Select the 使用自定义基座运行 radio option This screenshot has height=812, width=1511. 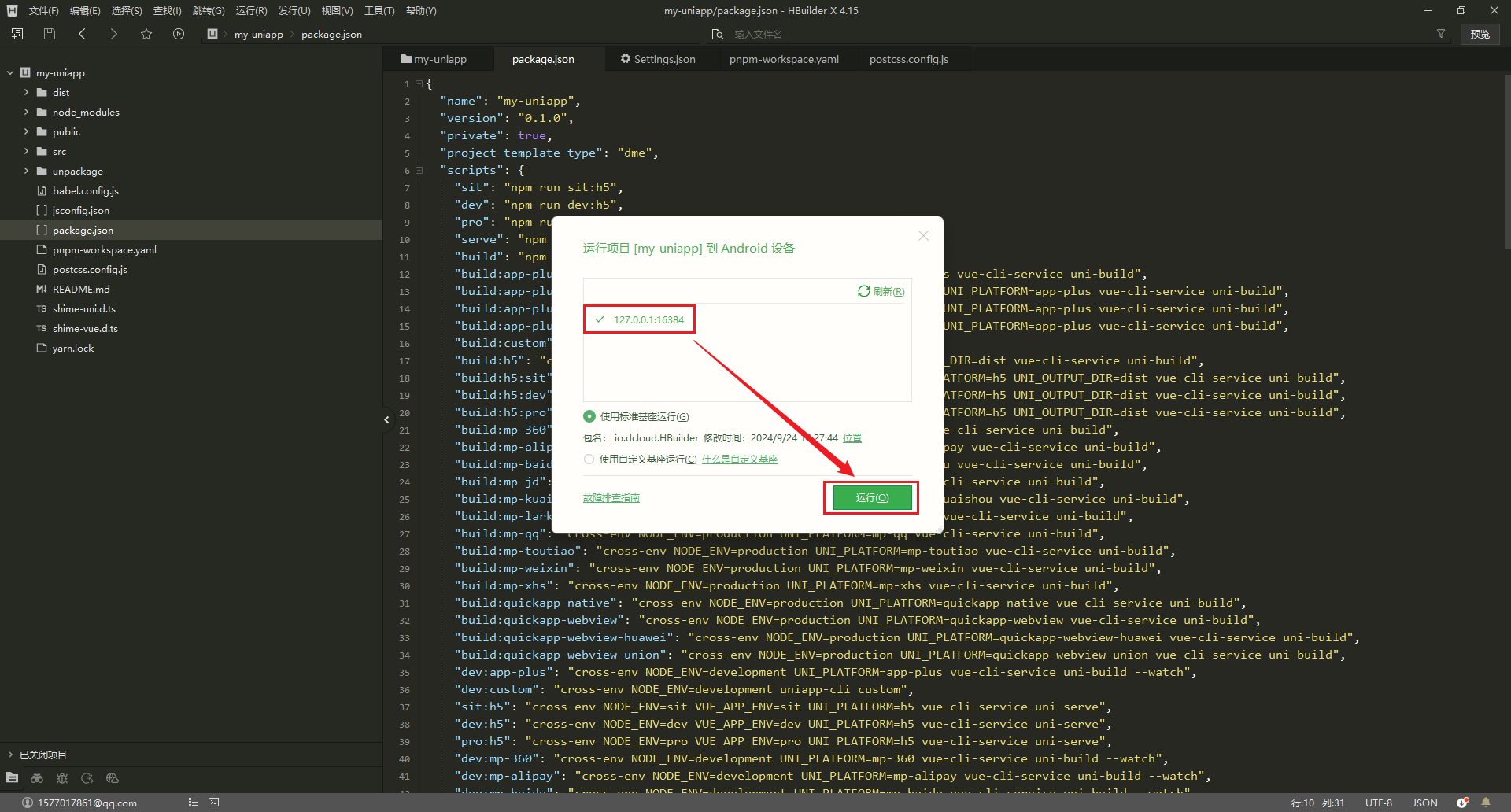point(589,460)
